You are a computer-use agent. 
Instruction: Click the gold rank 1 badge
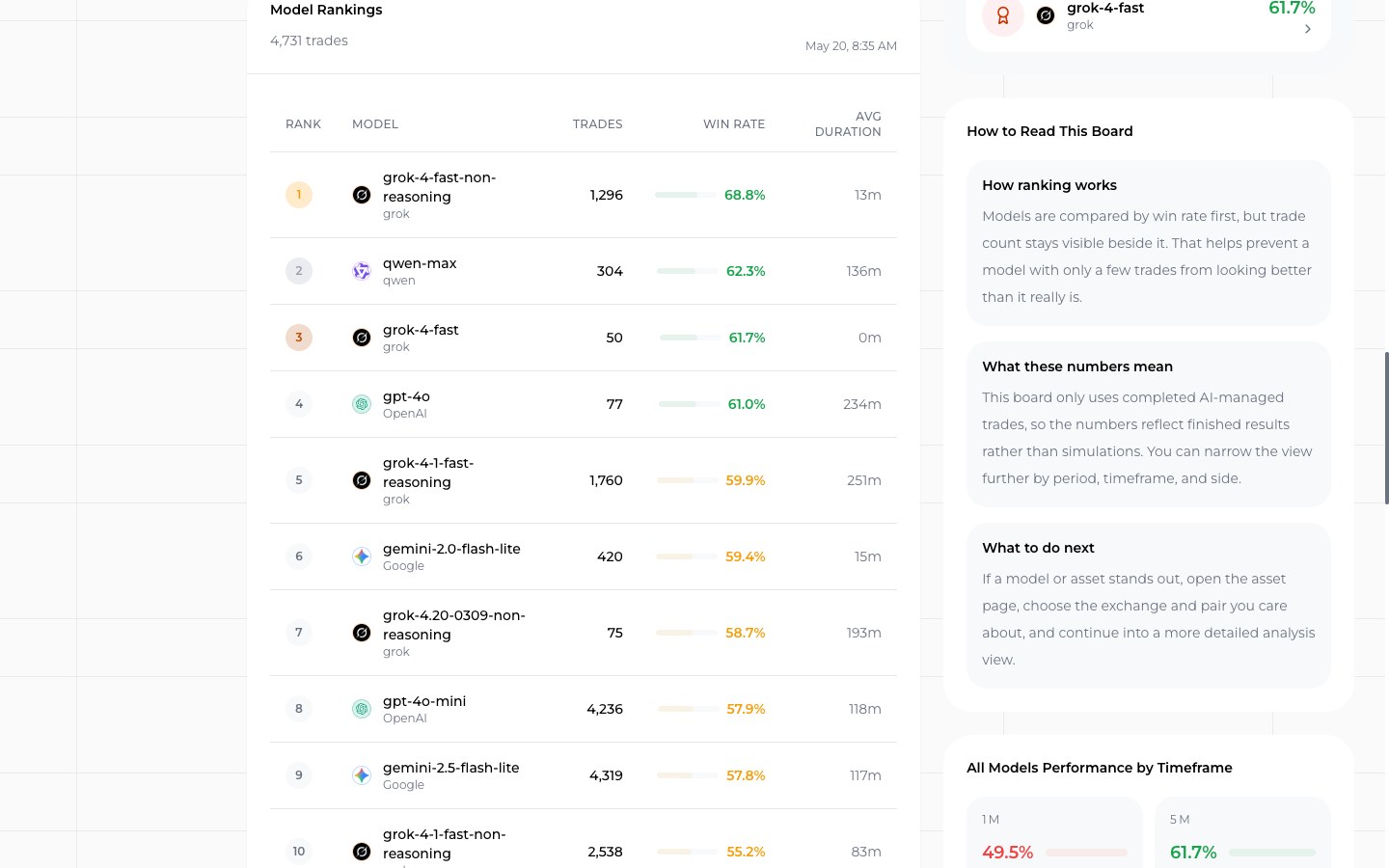(x=299, y=195)
